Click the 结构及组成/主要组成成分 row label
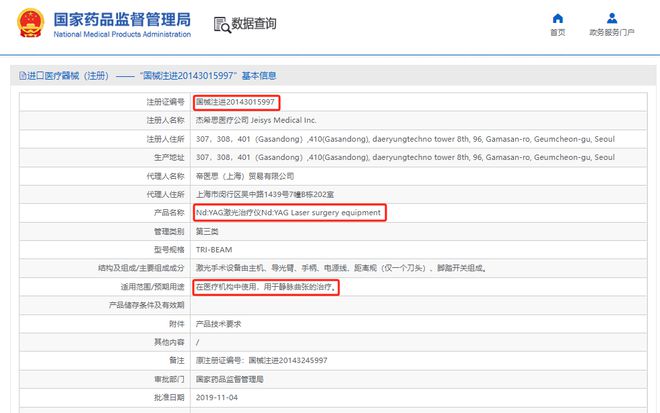 141,268
